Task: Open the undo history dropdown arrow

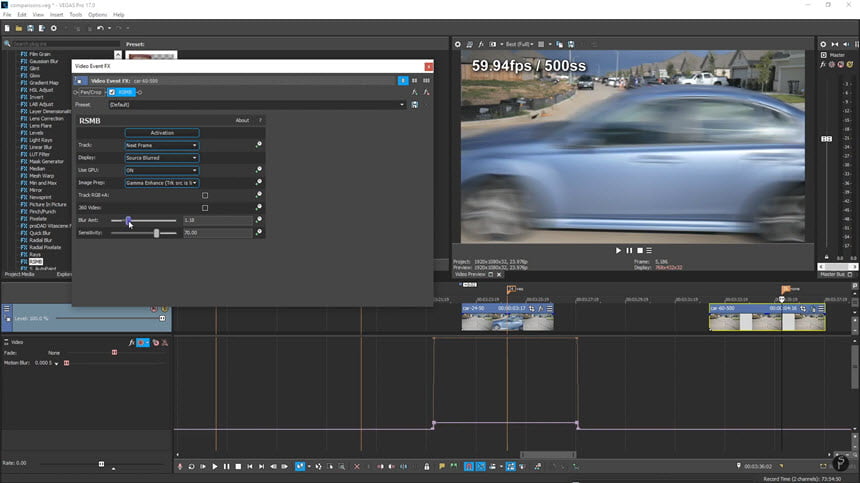Action: click(109, 28)
